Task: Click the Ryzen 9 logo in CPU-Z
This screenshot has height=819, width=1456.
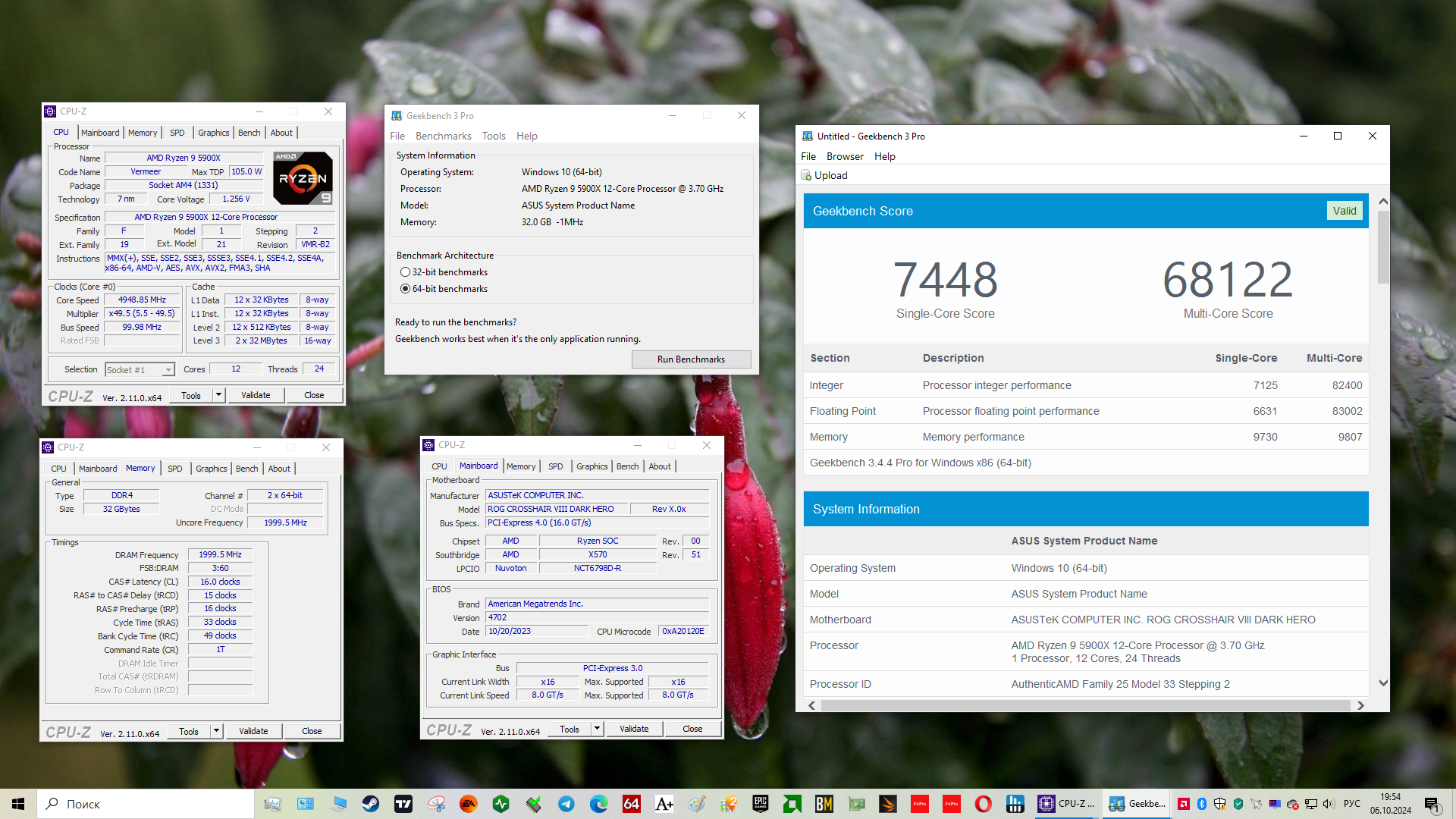Action: [303, 178]
